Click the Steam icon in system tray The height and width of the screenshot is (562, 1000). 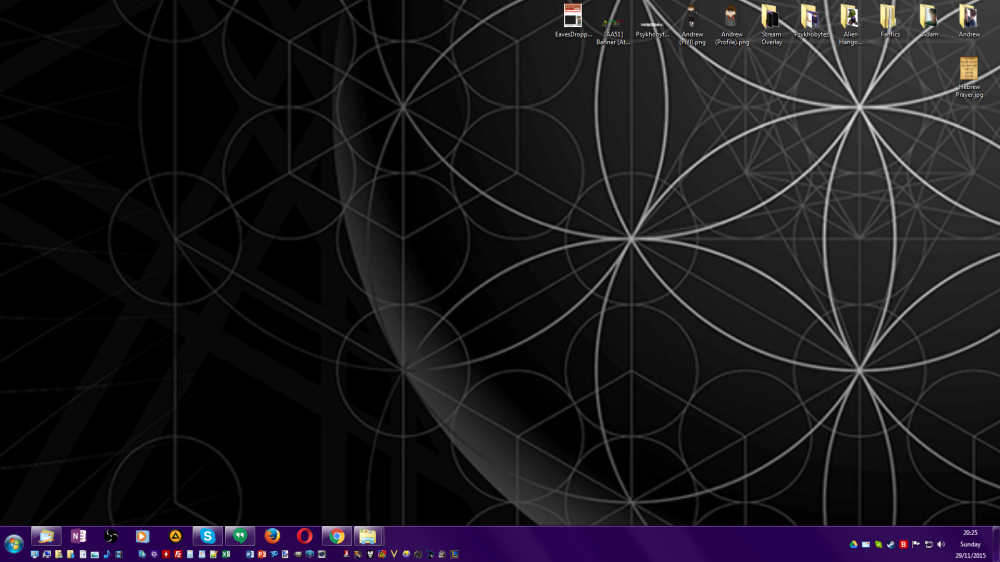coord(890,544)
